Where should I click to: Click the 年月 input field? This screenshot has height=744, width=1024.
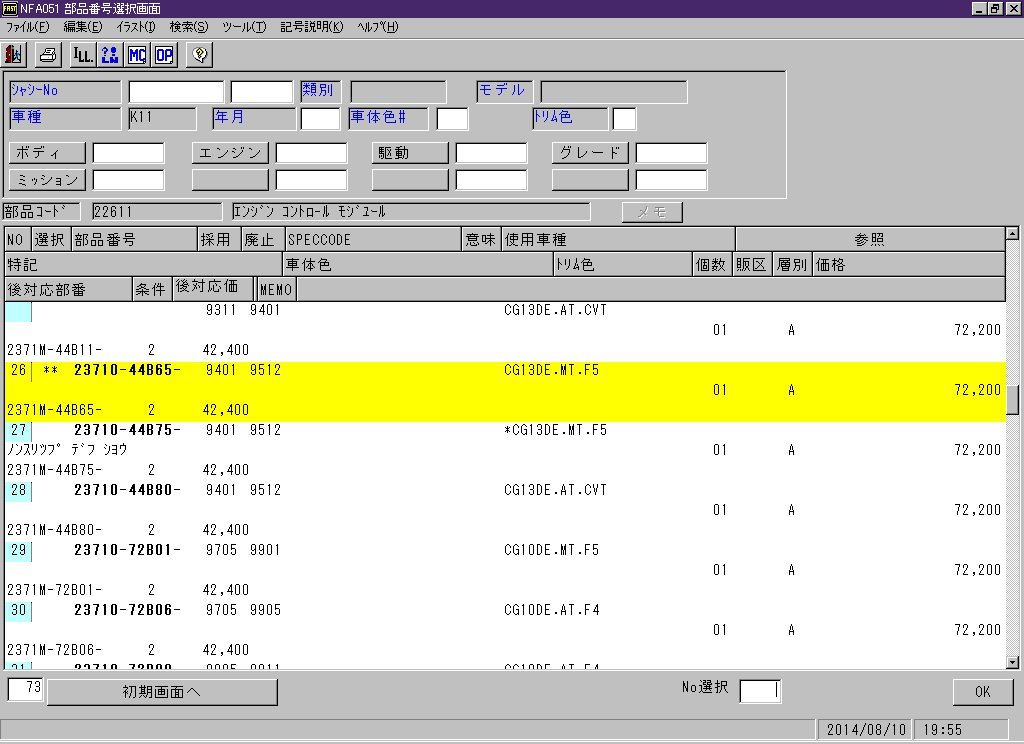(320, 119)
